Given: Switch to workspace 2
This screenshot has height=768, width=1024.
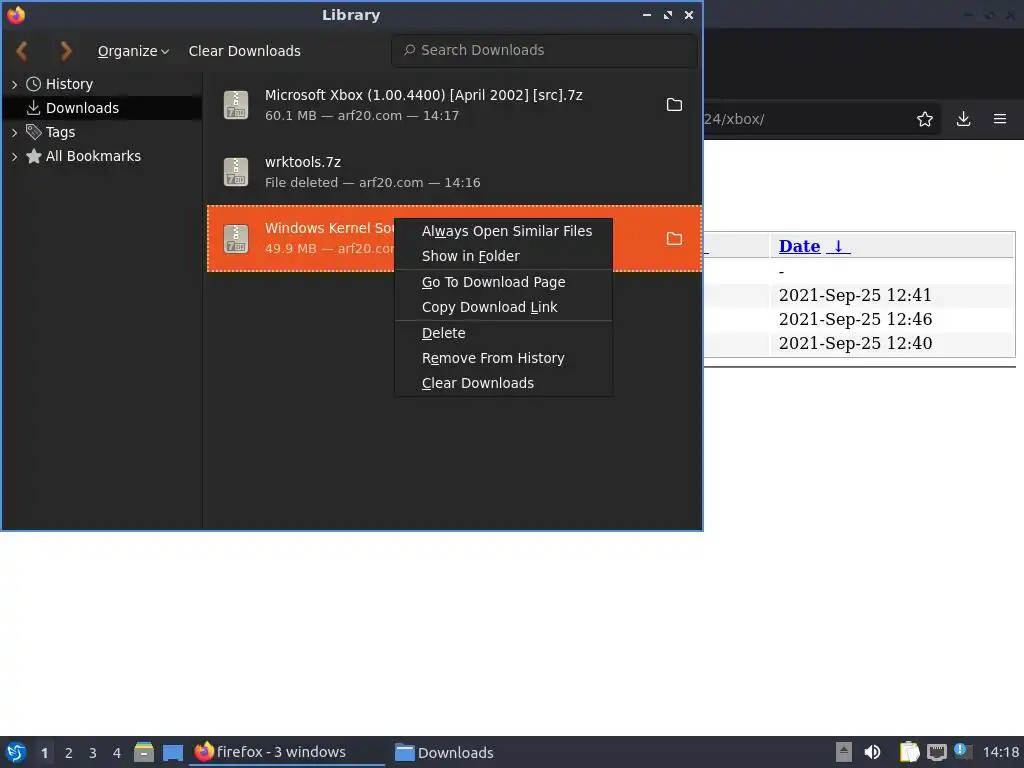Looking at the screenshot, I should click(69, 753).
